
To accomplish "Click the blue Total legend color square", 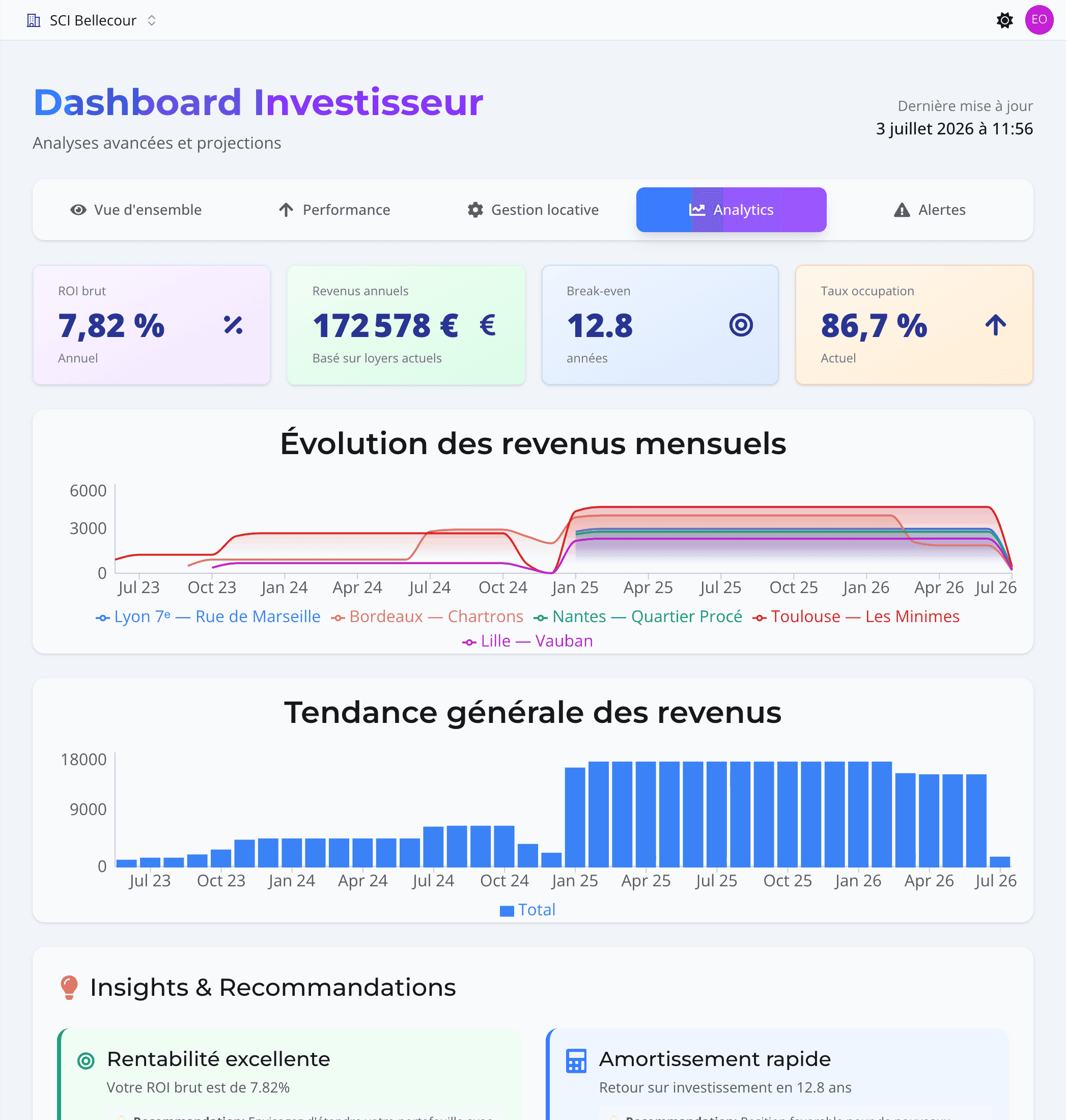I will (x=507, y=911).
